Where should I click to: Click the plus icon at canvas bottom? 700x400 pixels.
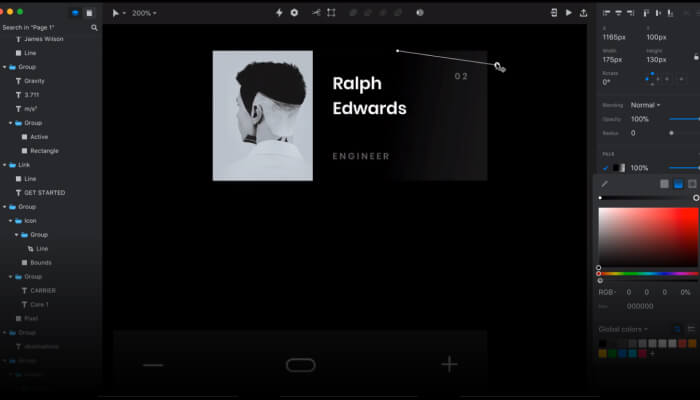click(x=449, y=364)
